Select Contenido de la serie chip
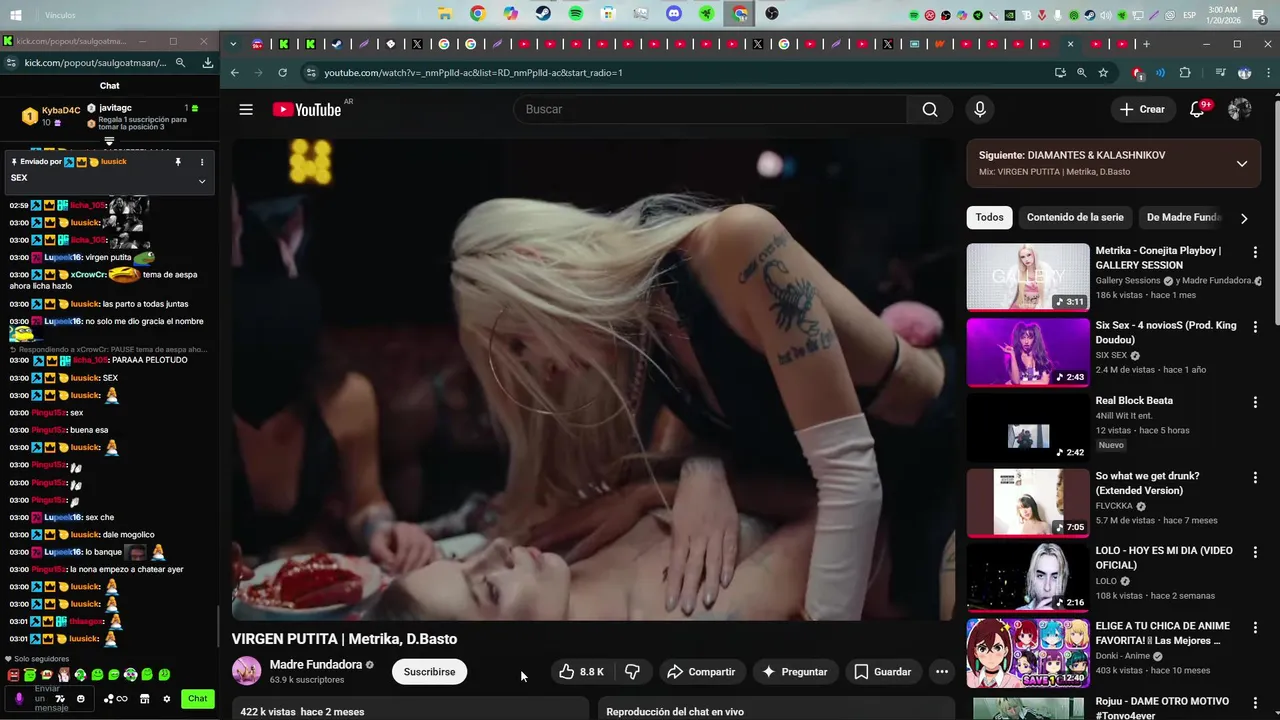Viewport: 1280px width, 720px height. [1075, 217]
